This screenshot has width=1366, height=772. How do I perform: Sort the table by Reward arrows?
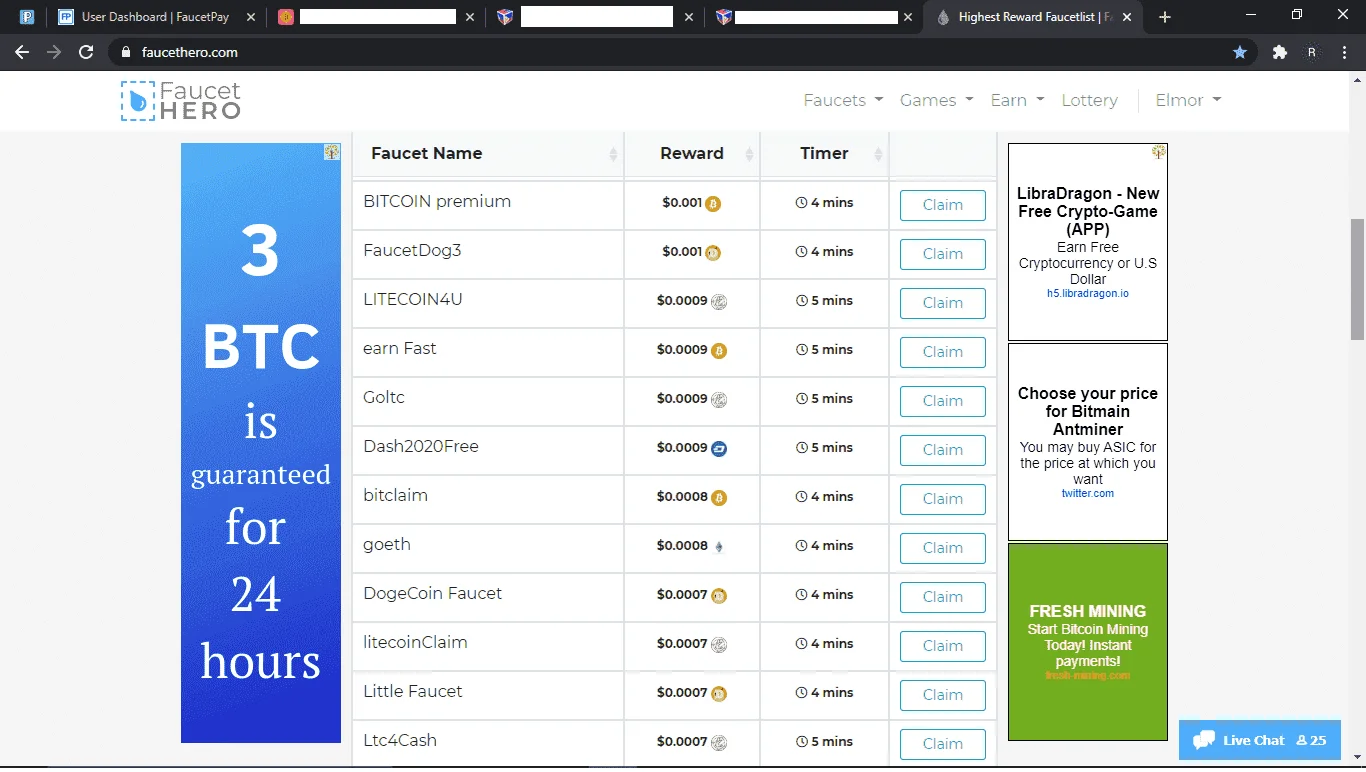pyautogui.click(x=748, y=154)
